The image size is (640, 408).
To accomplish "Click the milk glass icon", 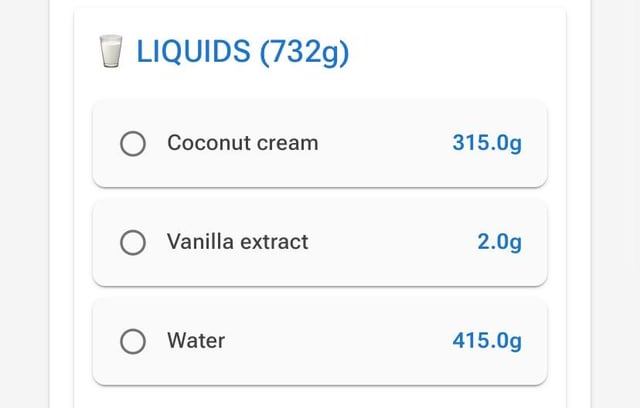I will pyautogui.click(x=111, y=51).
